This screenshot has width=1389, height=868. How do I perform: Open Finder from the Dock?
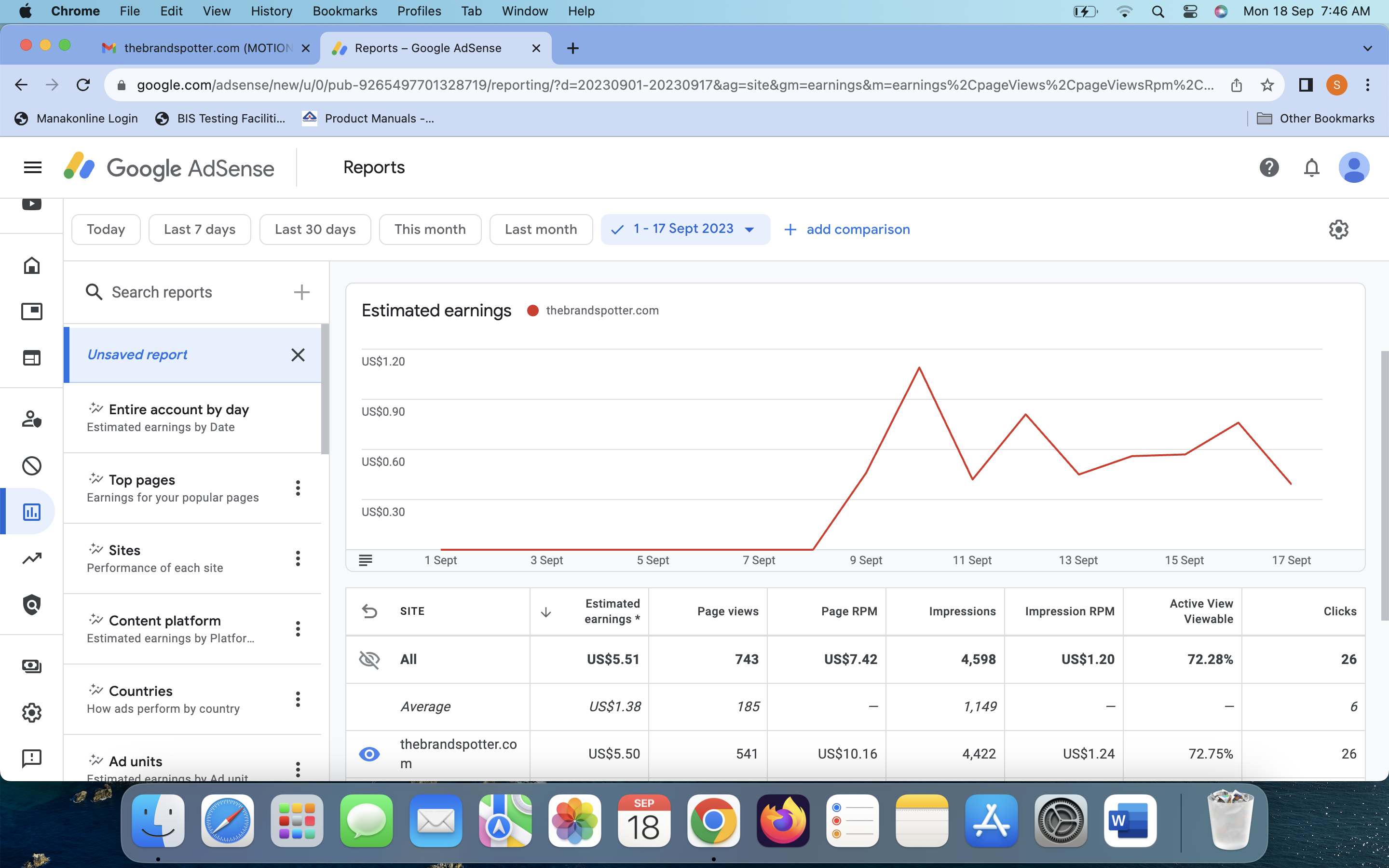click(x=158, y=821)
